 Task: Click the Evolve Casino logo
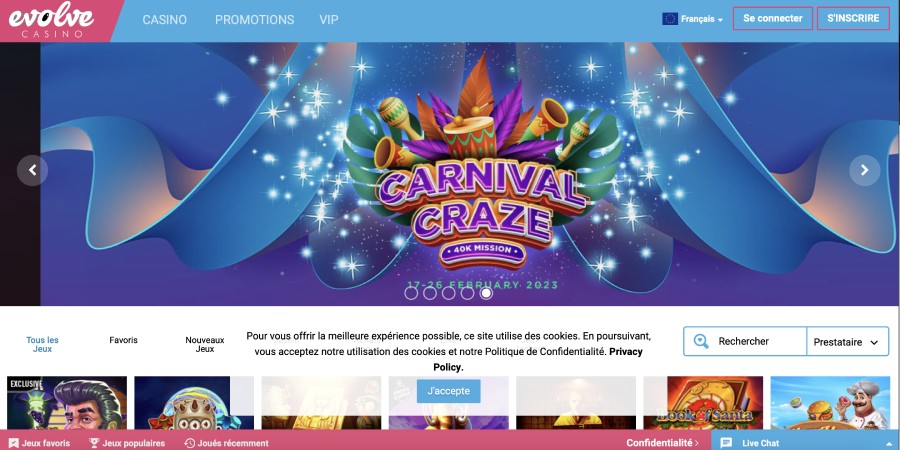tap(51, 21)
